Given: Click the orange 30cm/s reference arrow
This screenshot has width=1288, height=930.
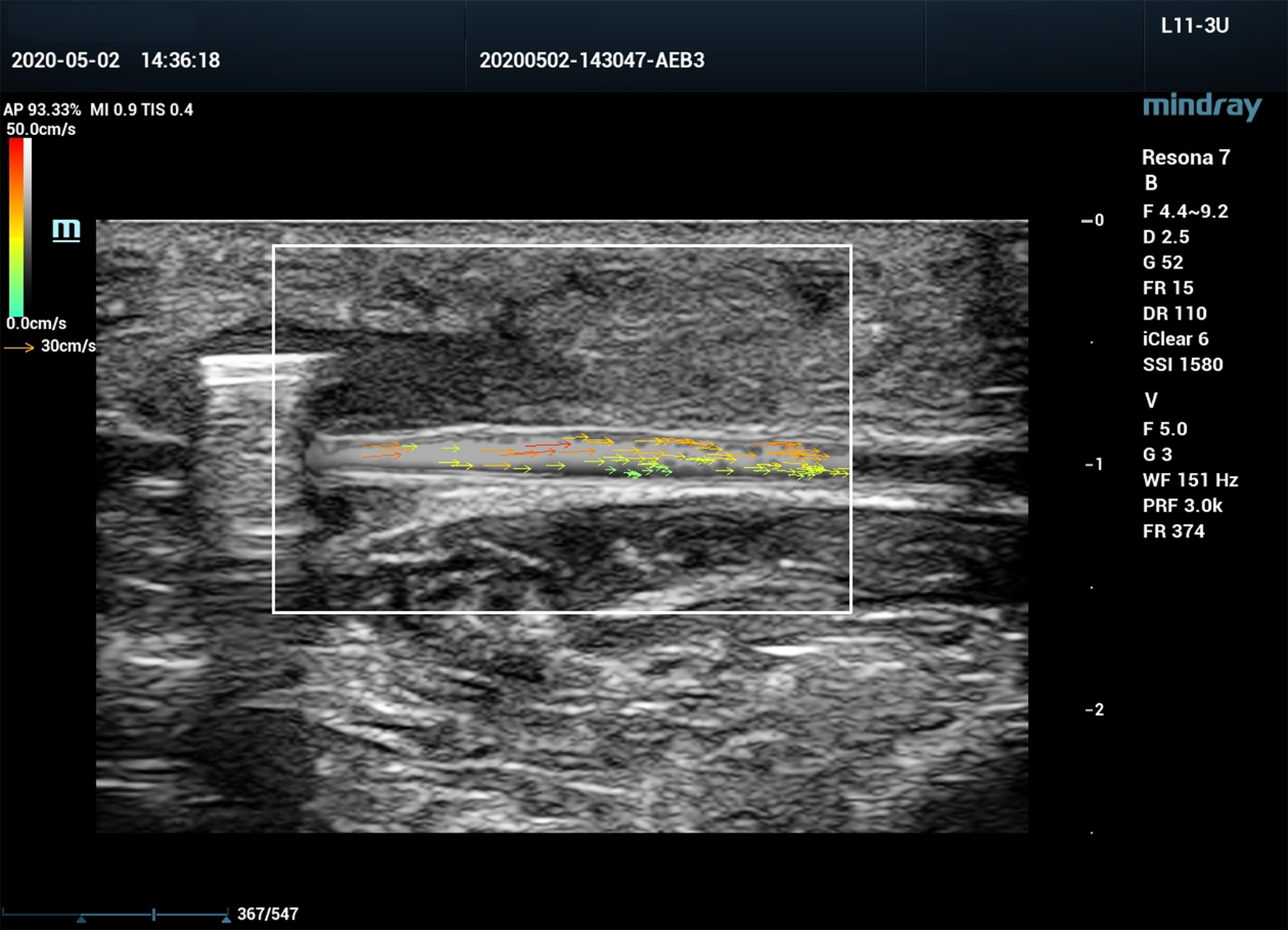Looking at the screenshot, I should (x=20, y=348).
